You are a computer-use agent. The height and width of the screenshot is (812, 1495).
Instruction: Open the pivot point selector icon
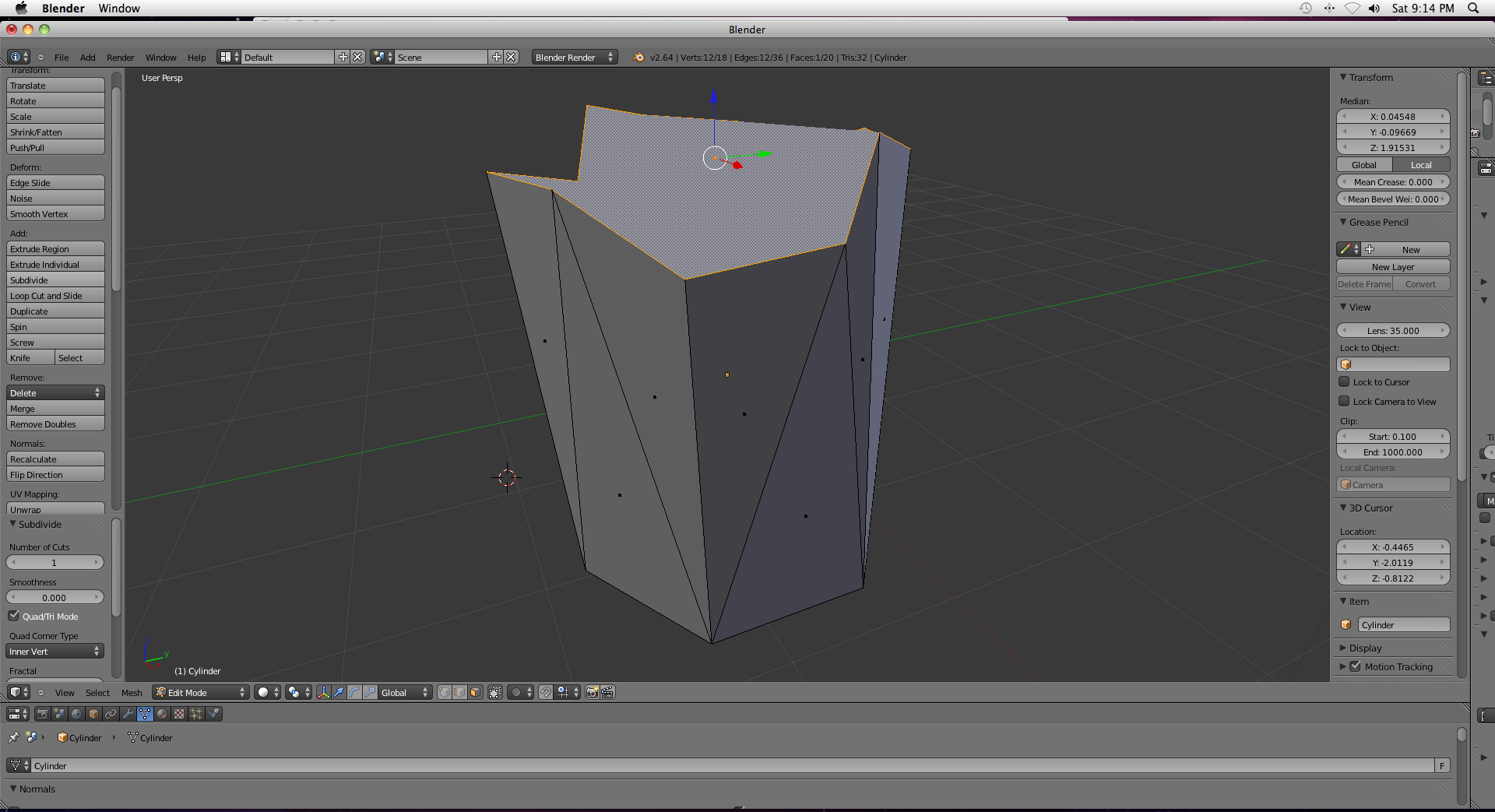298,692
